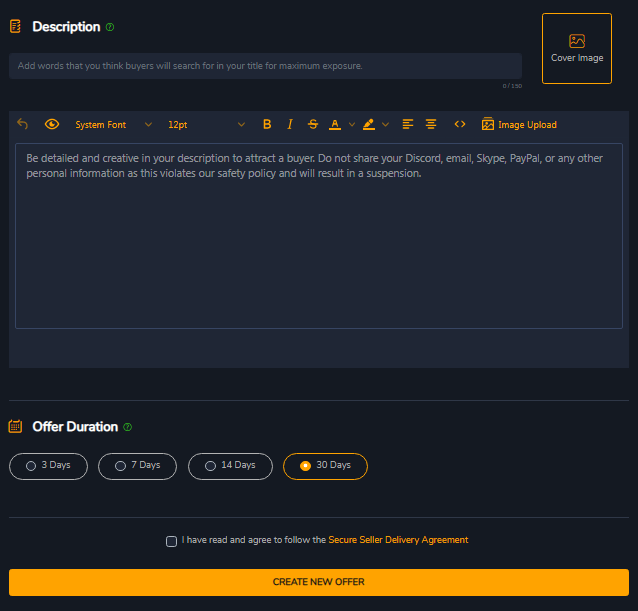Viewport: 638px width, 611px height.
Task: Click the highlight color marker icon
Action: (x=369, y=124)
